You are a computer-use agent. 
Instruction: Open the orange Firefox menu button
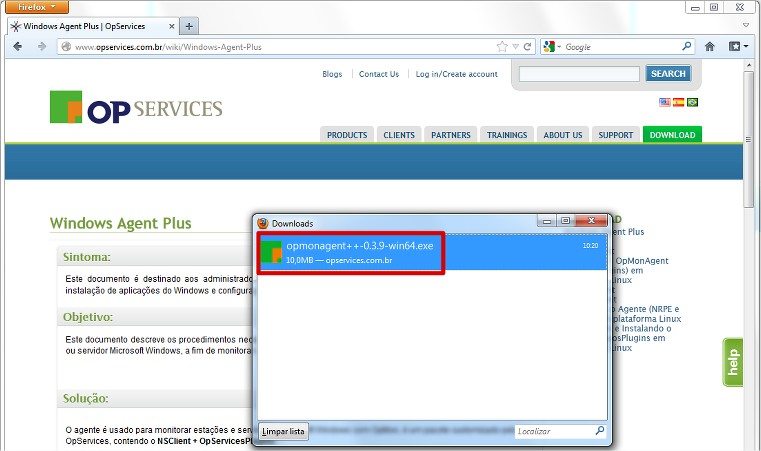coord(35,6)
